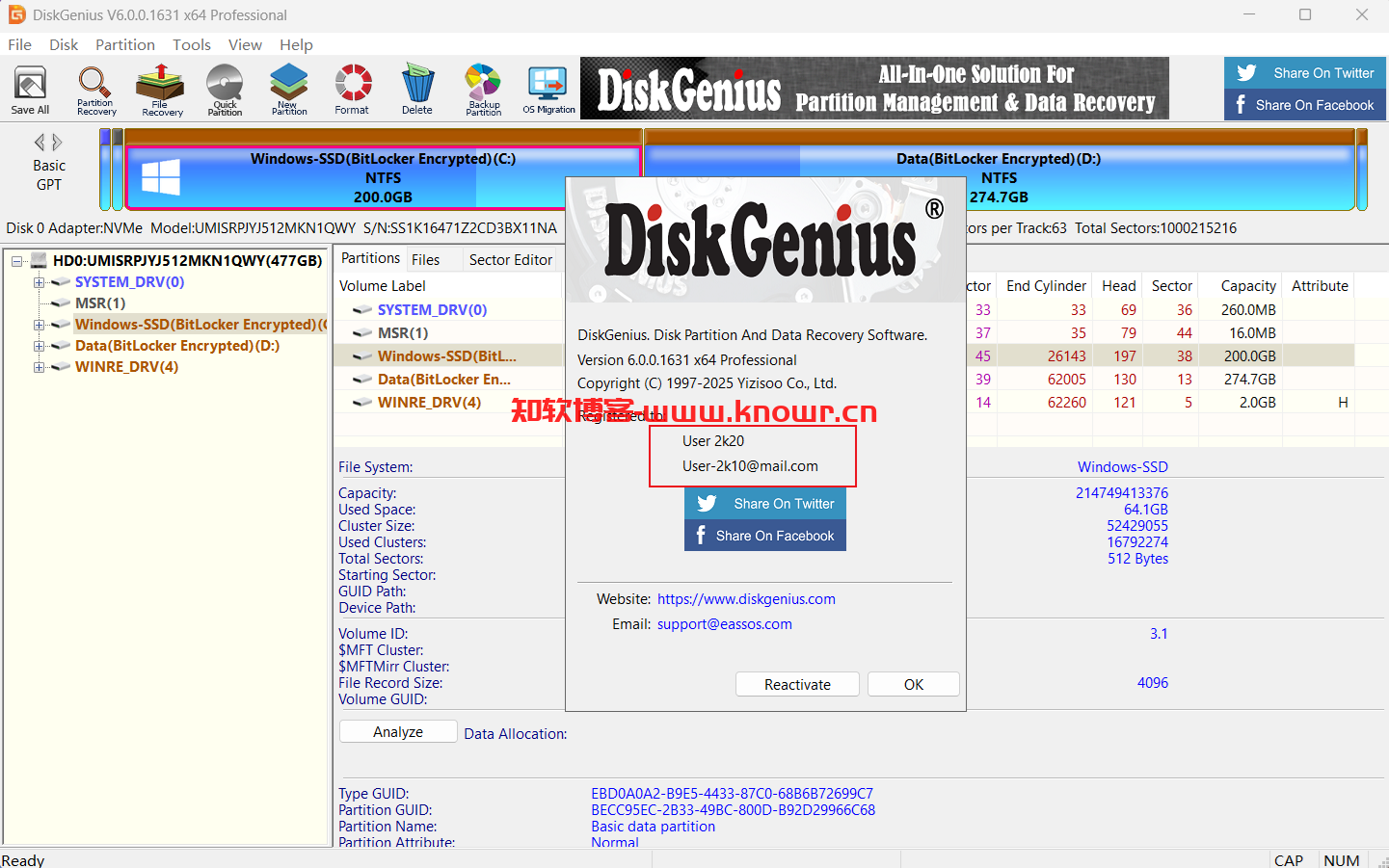Select Data(BitLocker En... row in list
The width and height of the screenshot is (1389, 868).
pos(443,379)
